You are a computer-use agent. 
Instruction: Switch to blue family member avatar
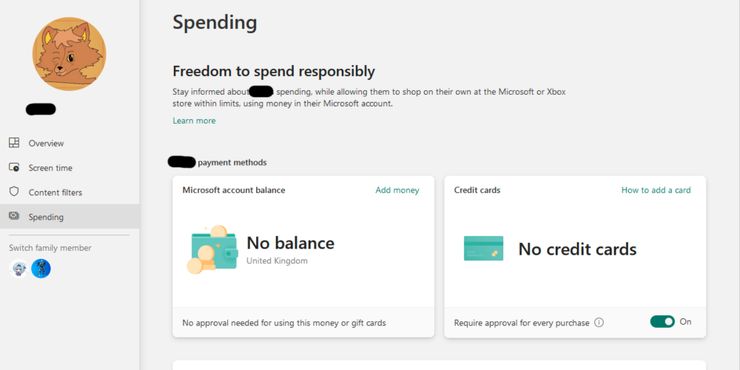coord(41,269)
